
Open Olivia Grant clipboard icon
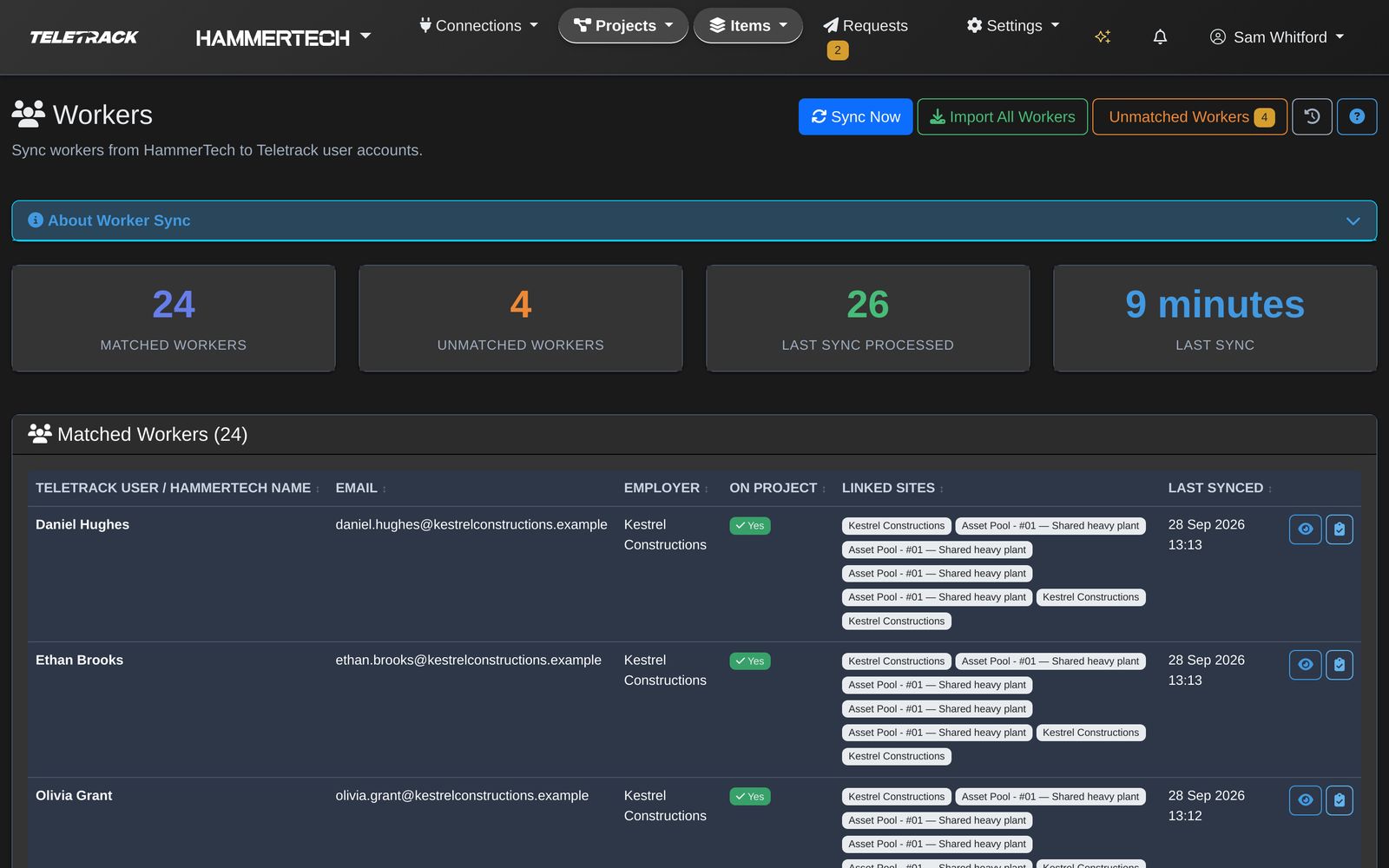tap(1340, 799)
